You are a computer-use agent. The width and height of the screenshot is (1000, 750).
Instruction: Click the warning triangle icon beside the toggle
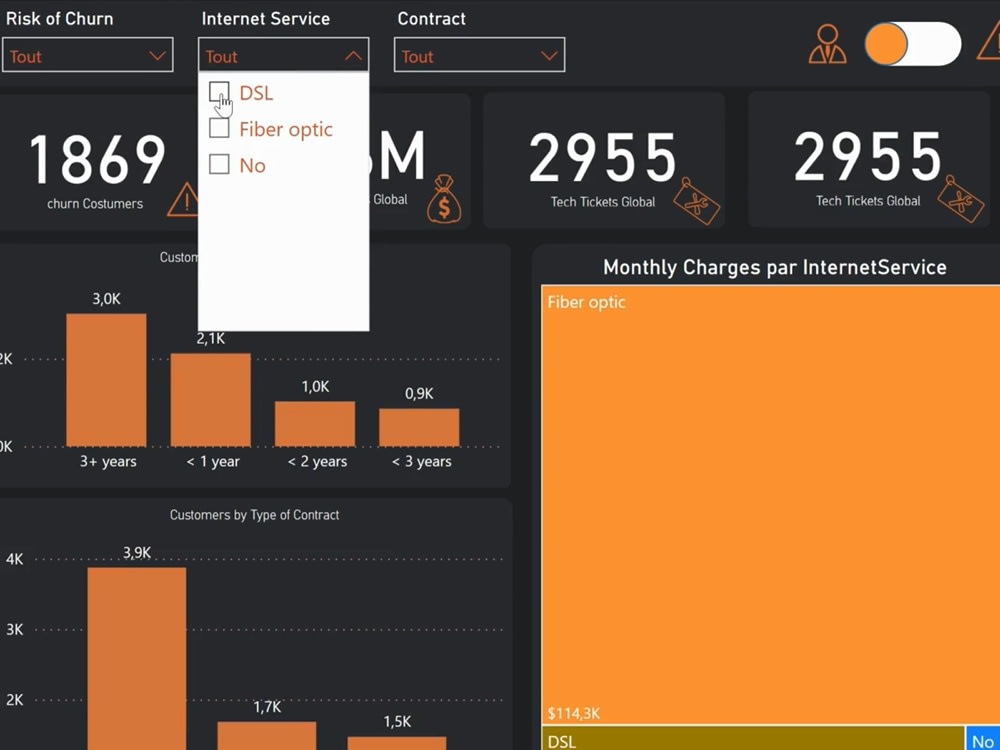(x=990, y=43)
